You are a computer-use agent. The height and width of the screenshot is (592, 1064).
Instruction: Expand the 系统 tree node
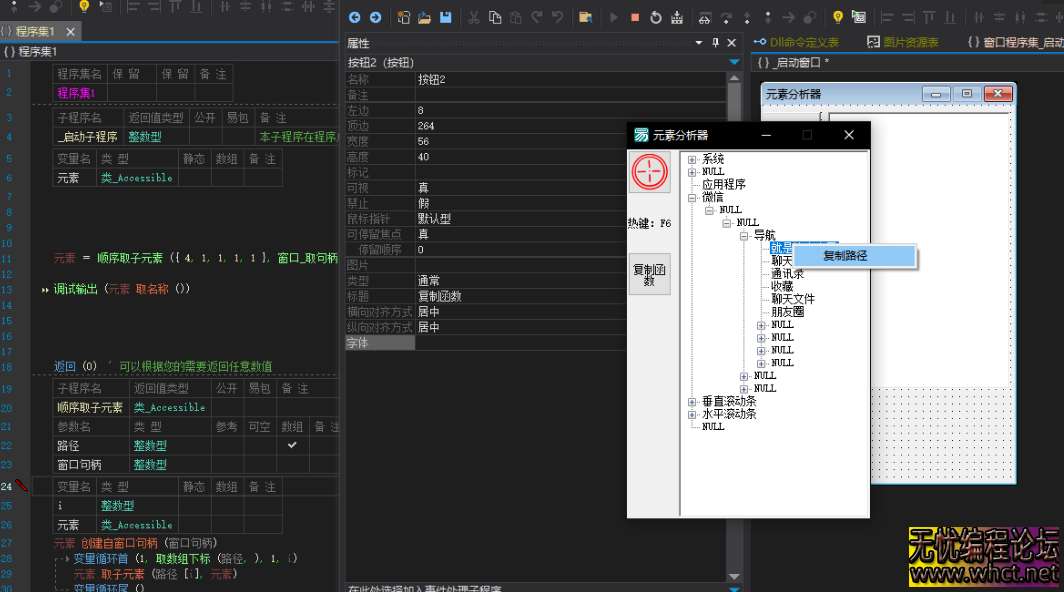coord(690,159)
